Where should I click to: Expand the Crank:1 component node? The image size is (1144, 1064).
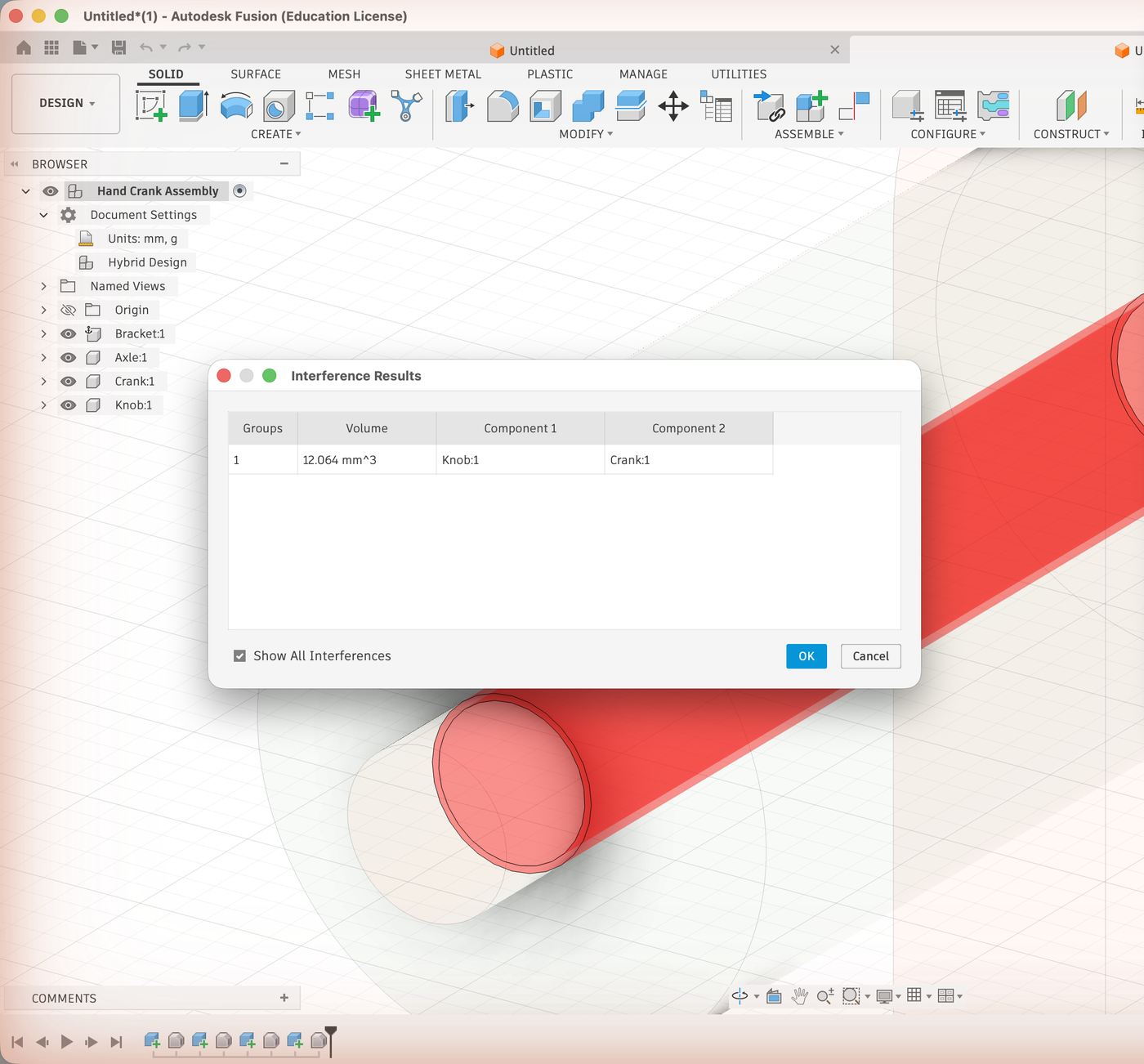click(44, 382)
